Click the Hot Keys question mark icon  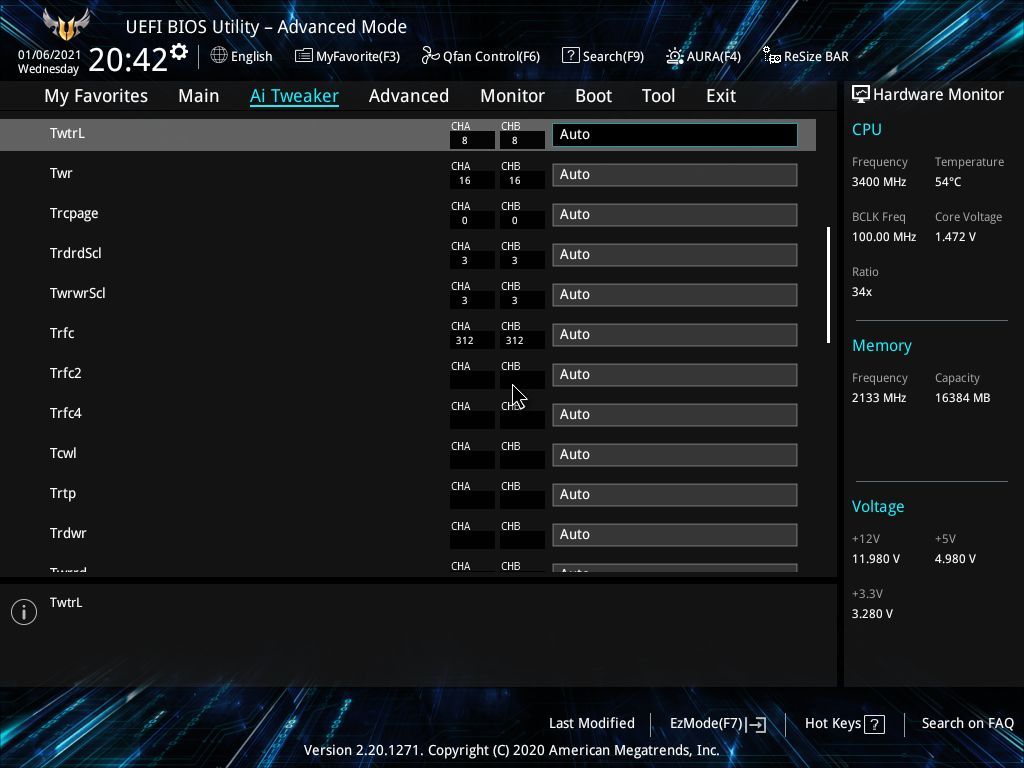pos(874,724)
